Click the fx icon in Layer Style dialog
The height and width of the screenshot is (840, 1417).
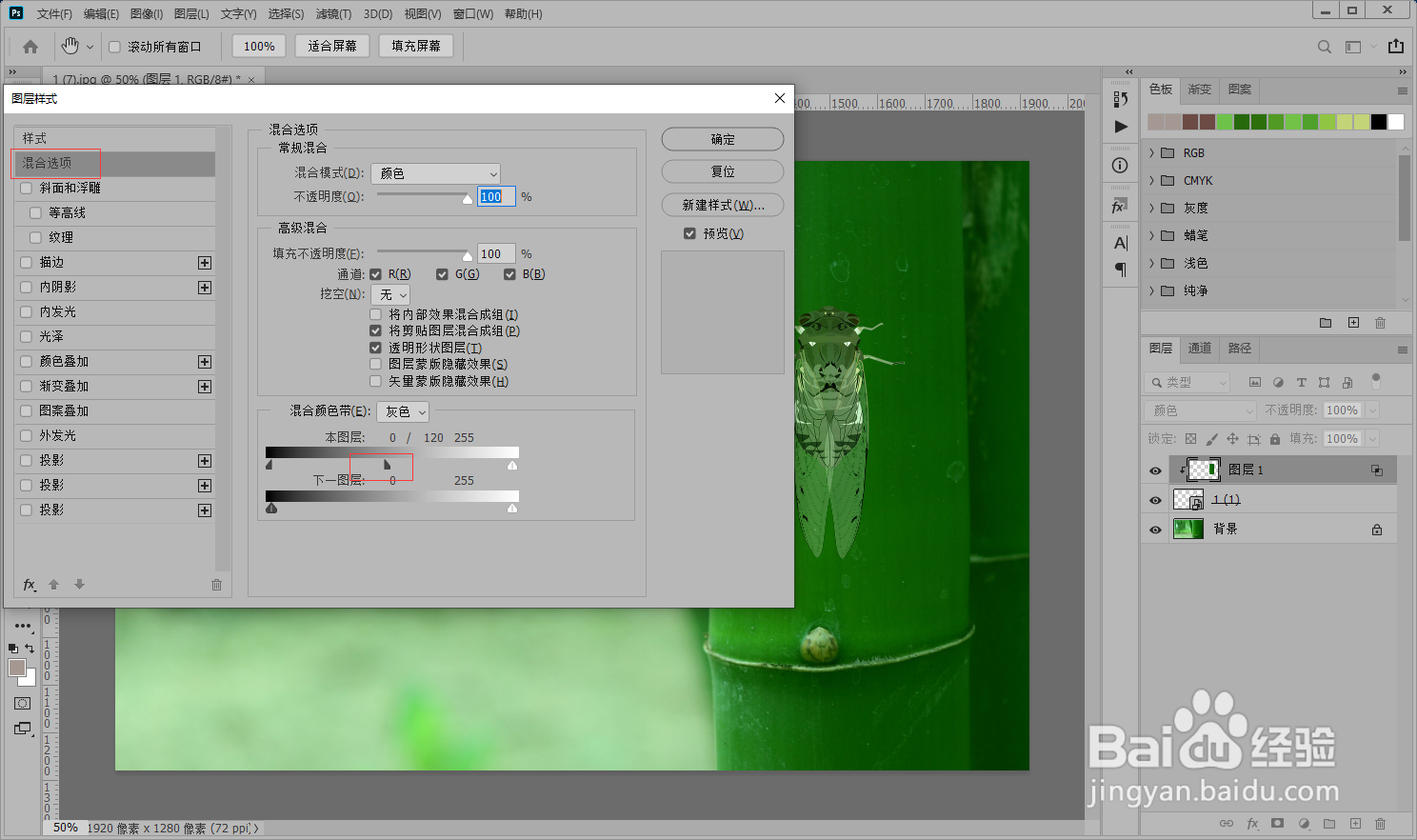[30, 584]
